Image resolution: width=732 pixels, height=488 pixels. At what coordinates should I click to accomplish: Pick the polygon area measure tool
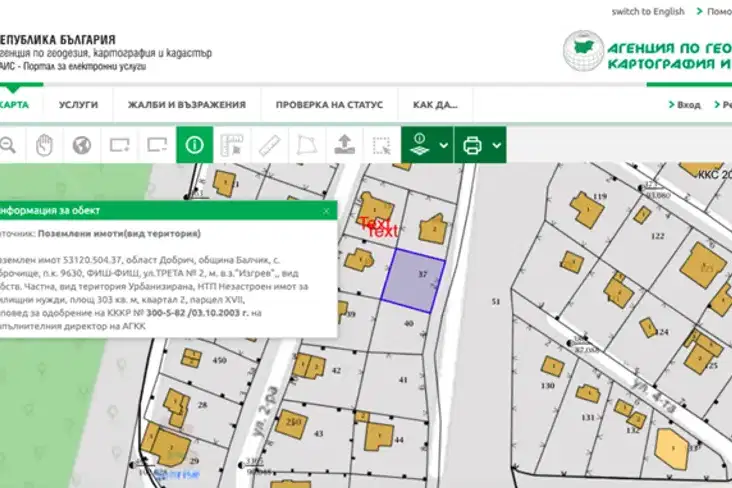[307, 145]
